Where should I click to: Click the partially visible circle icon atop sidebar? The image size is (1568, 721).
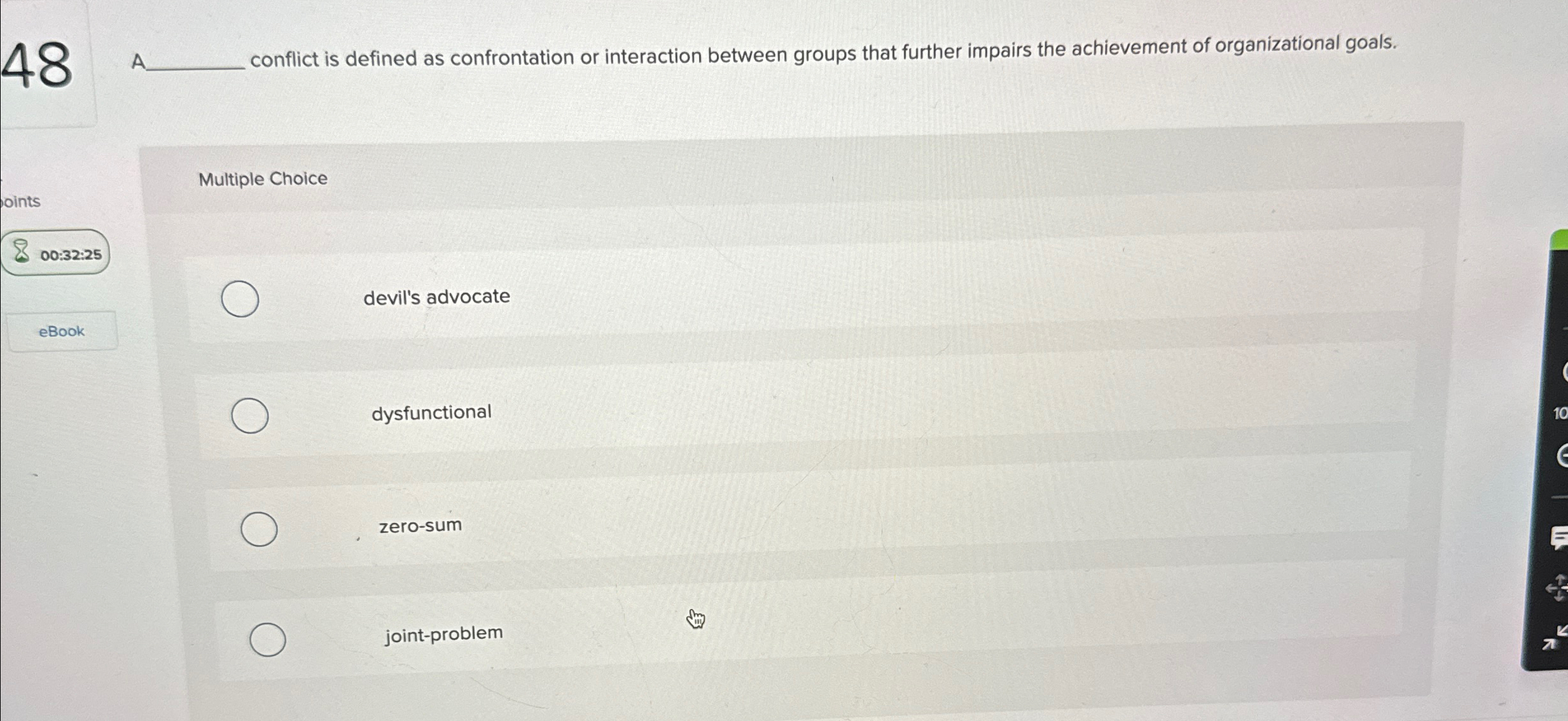(x=1564, y=372)
